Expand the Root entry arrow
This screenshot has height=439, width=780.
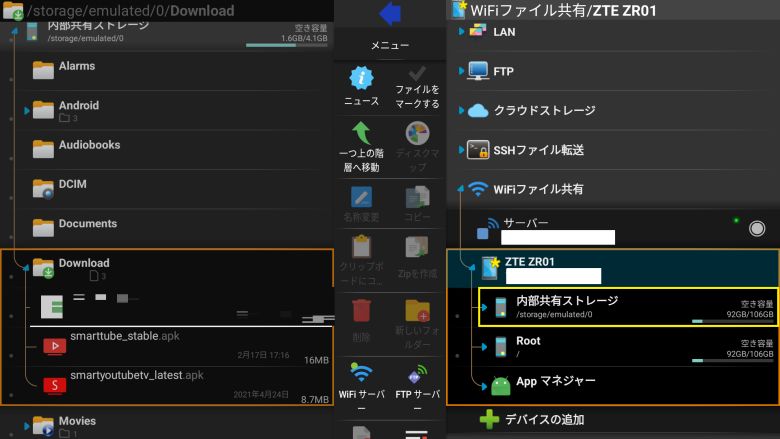[x=484, y=347]
